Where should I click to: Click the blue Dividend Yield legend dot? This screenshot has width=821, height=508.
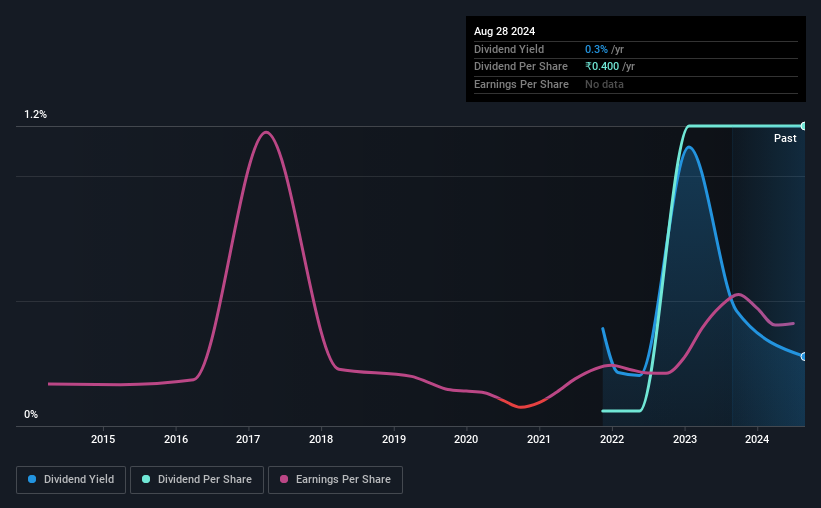click(x=32, y=480)
